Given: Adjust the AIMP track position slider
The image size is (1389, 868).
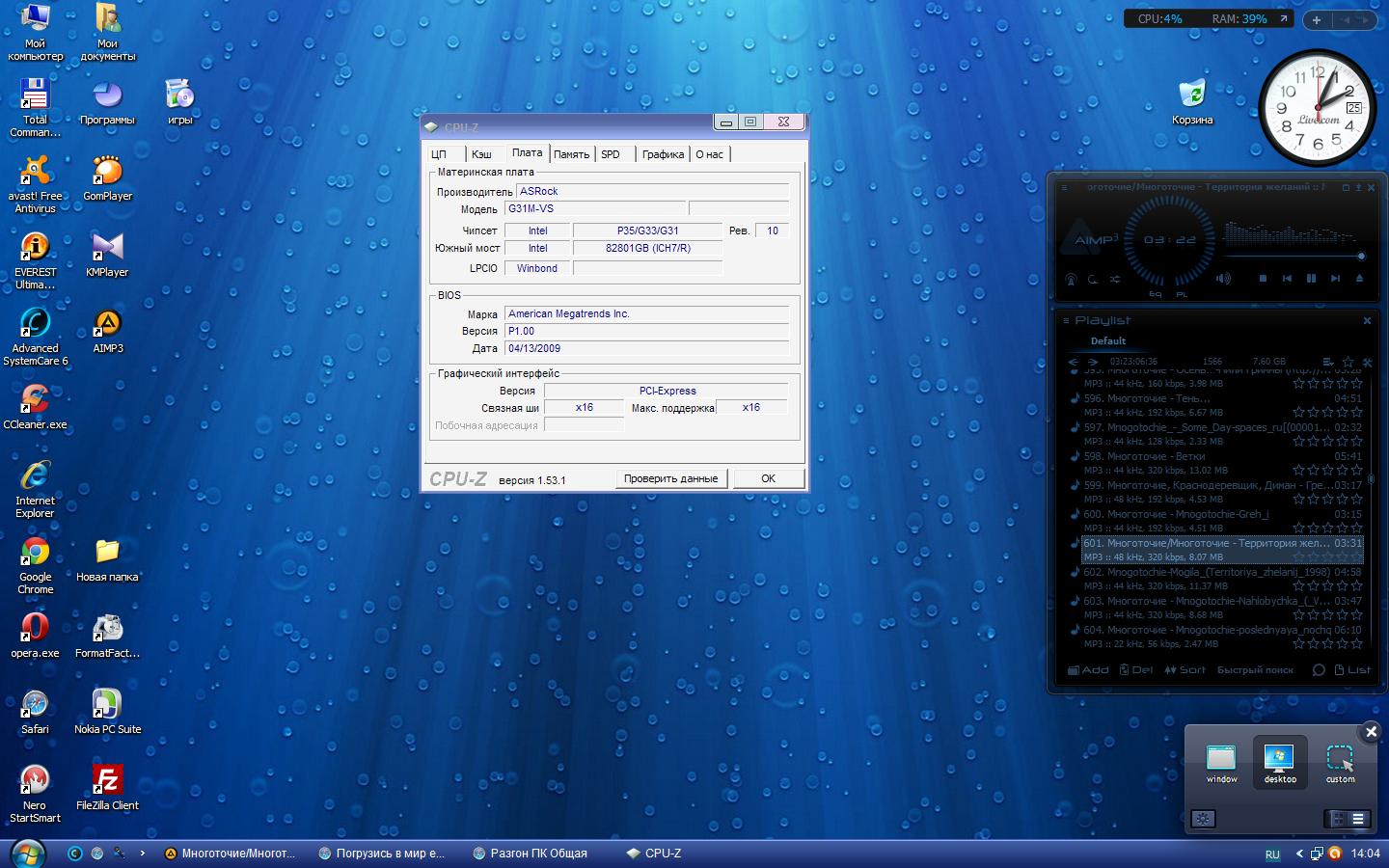Looking at the screenshot, I should [x=1293, y=257].
